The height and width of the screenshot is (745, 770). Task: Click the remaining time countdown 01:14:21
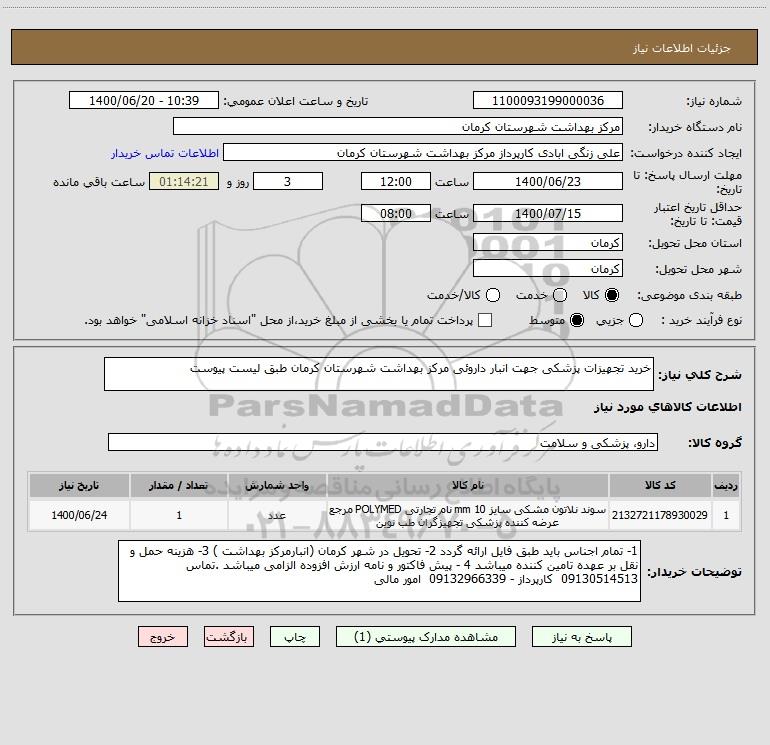[x=184, y=181]
